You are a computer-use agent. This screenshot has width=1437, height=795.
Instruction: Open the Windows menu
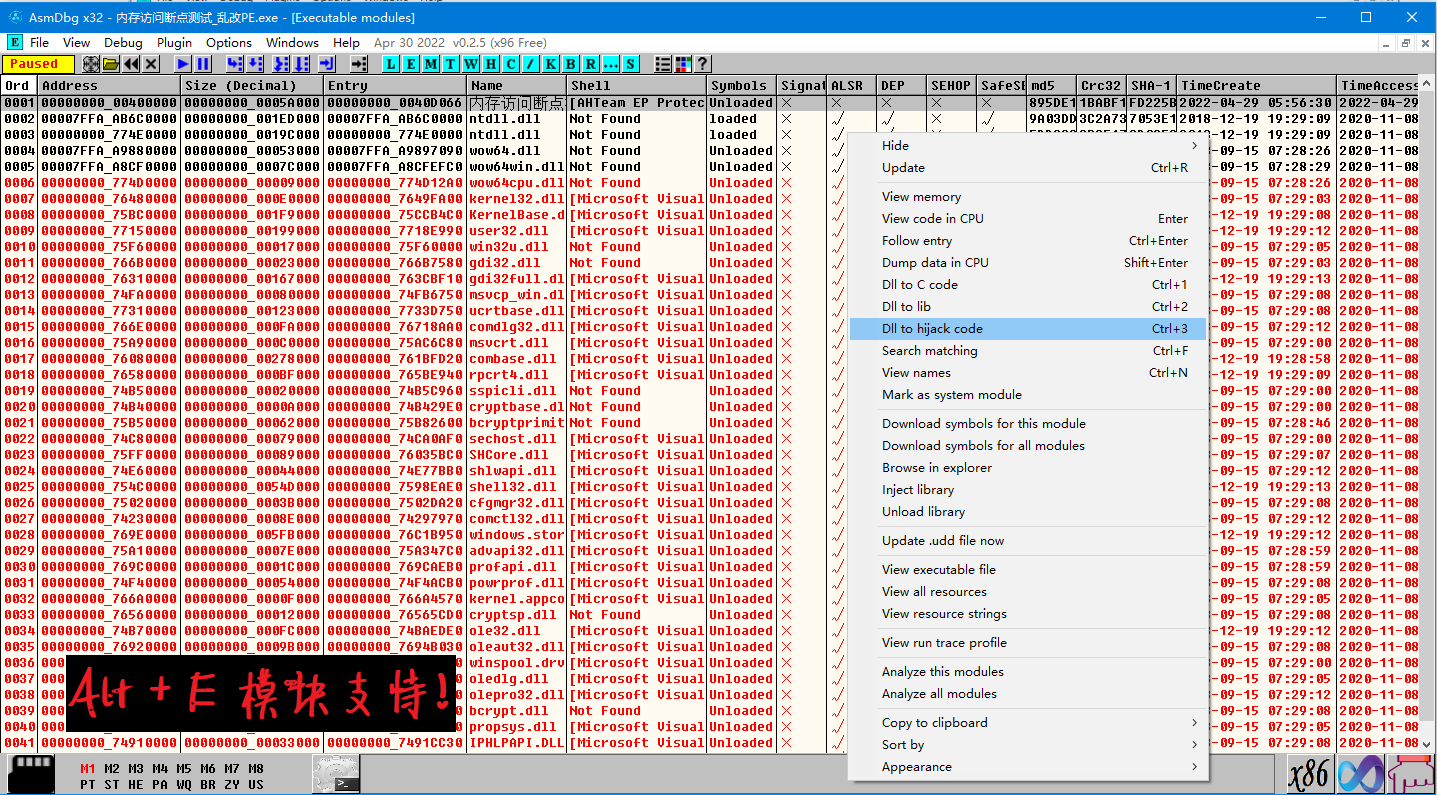pos(292,43)
